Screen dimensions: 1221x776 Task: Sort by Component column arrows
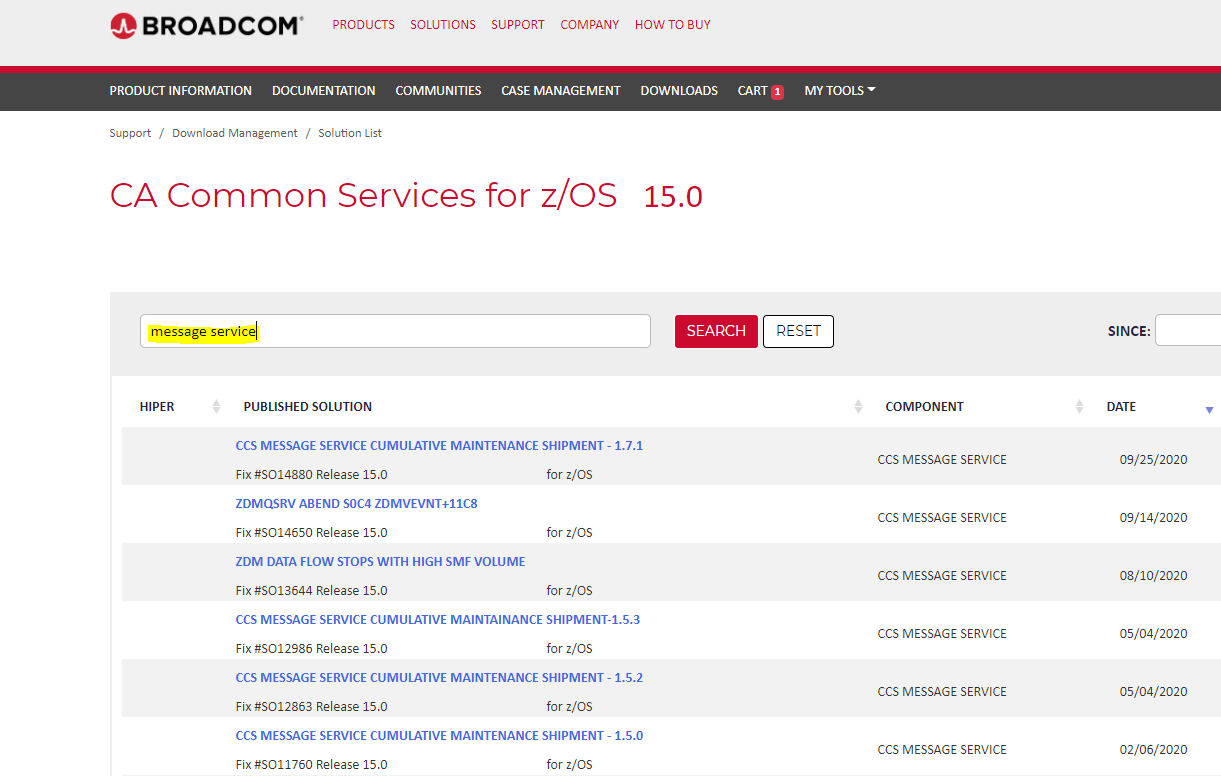[1079, 407]
